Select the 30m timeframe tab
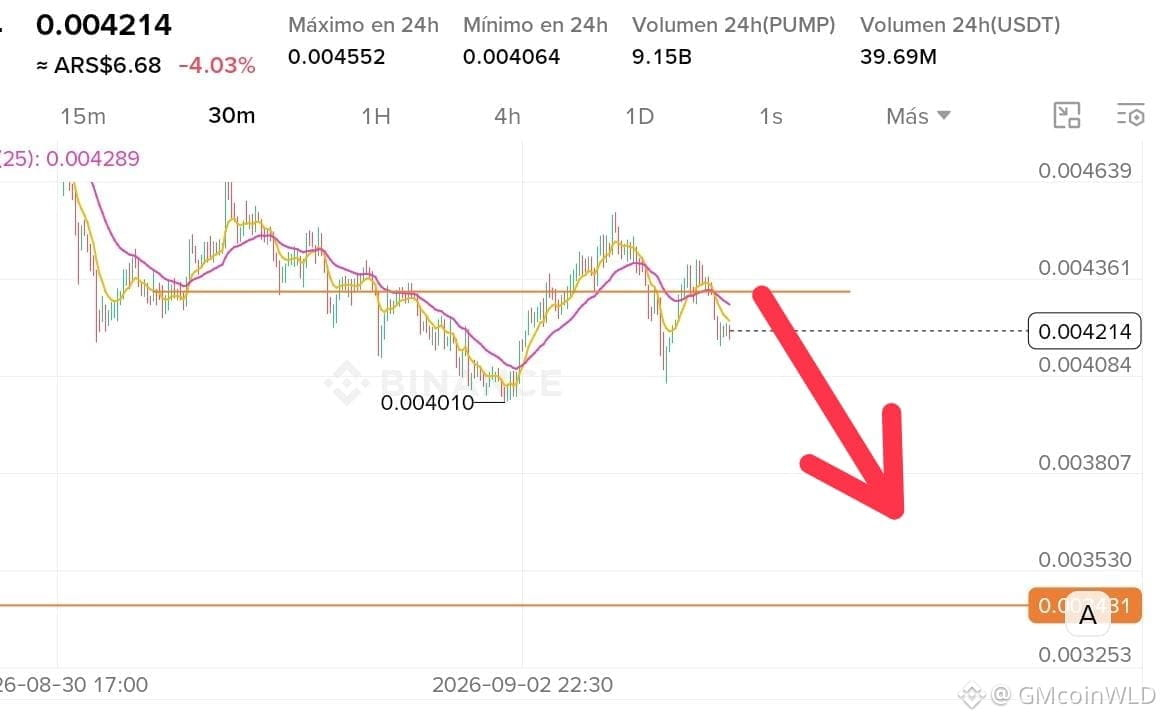 (232, 116)
